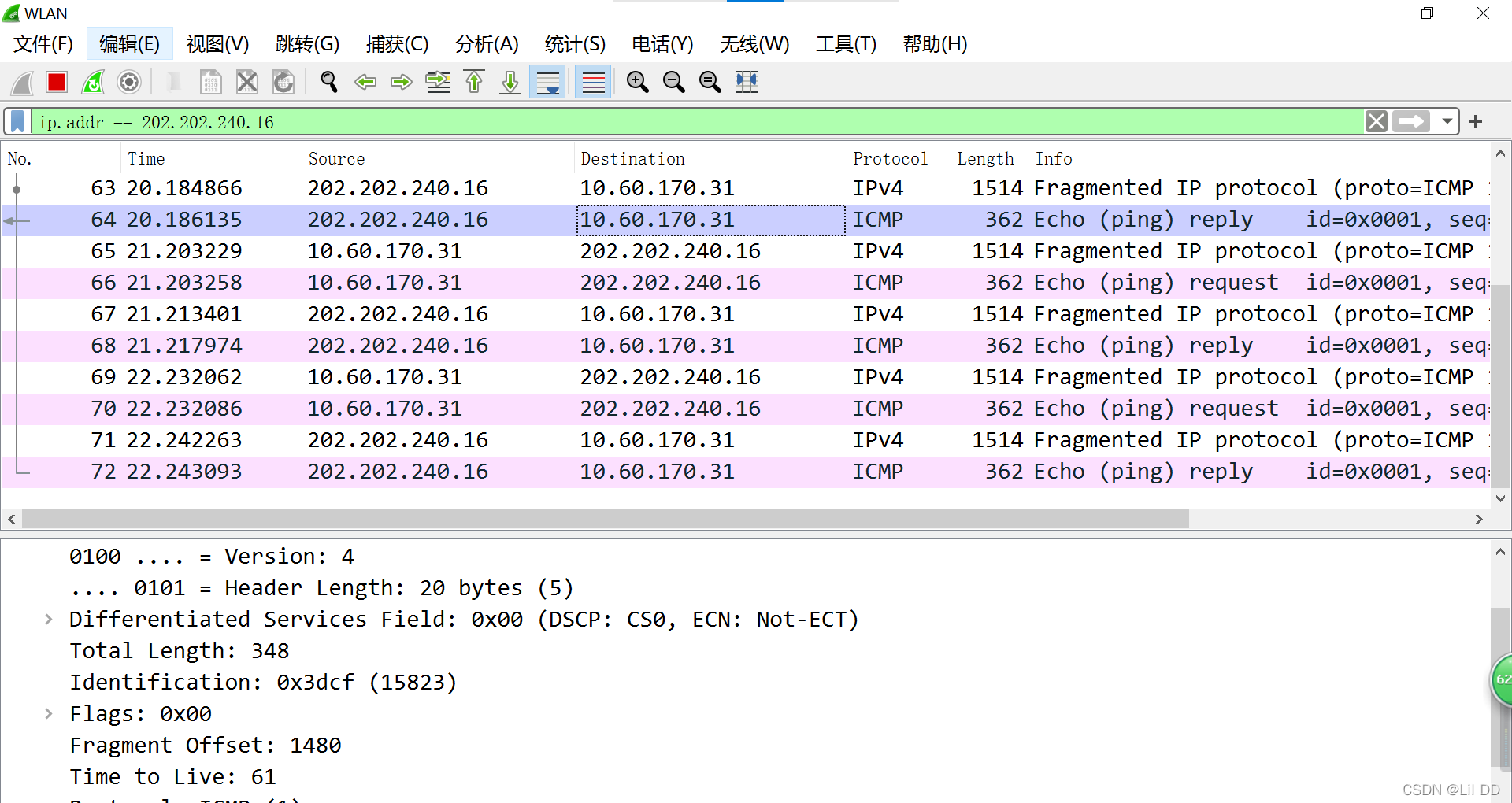Click the packet list horizontal scrollbar
The image size is (1512, 803).
tap(605, 519)
